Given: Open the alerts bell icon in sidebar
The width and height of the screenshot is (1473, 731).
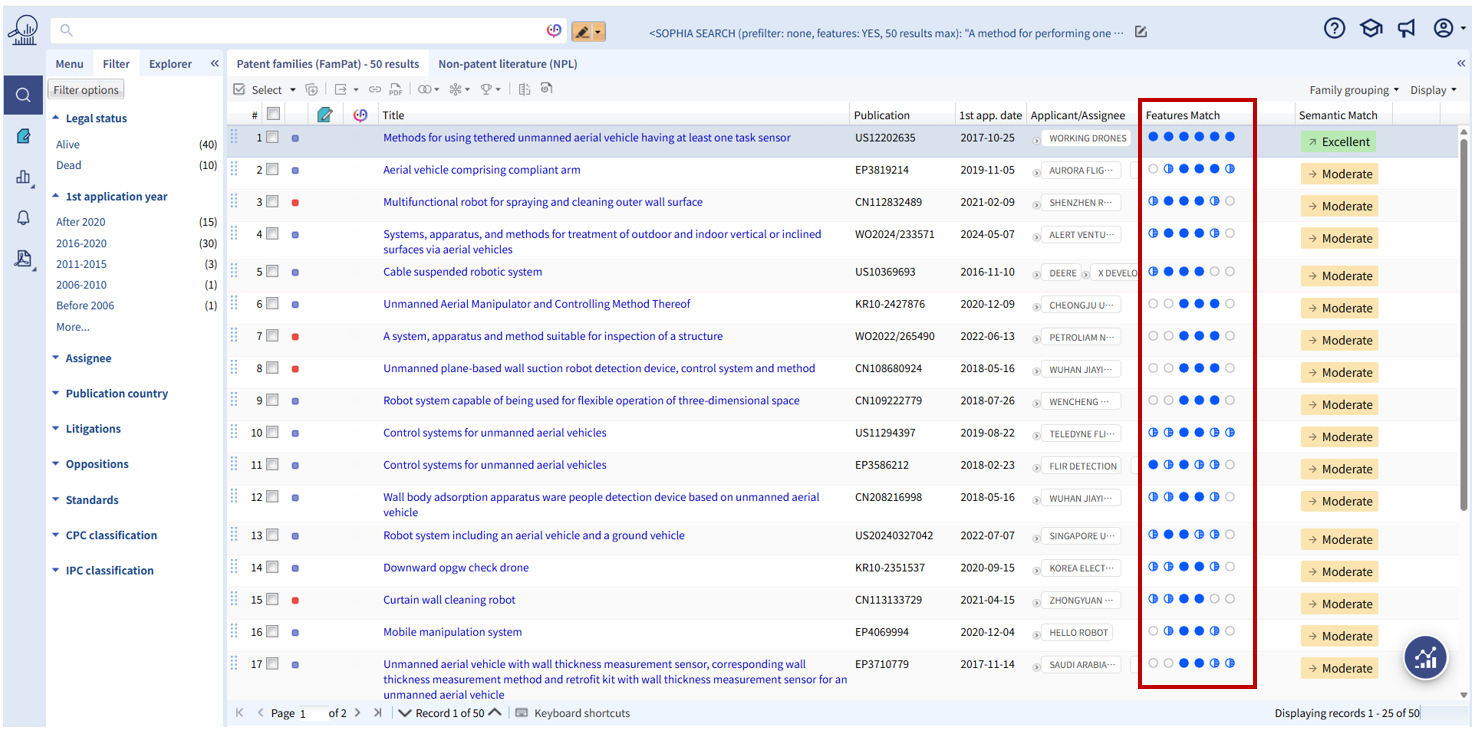Looking at the screenshot, I should point(23,218).
